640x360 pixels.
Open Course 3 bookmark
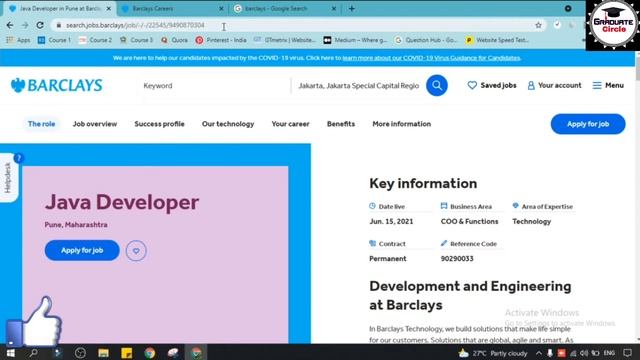[136, 40]
